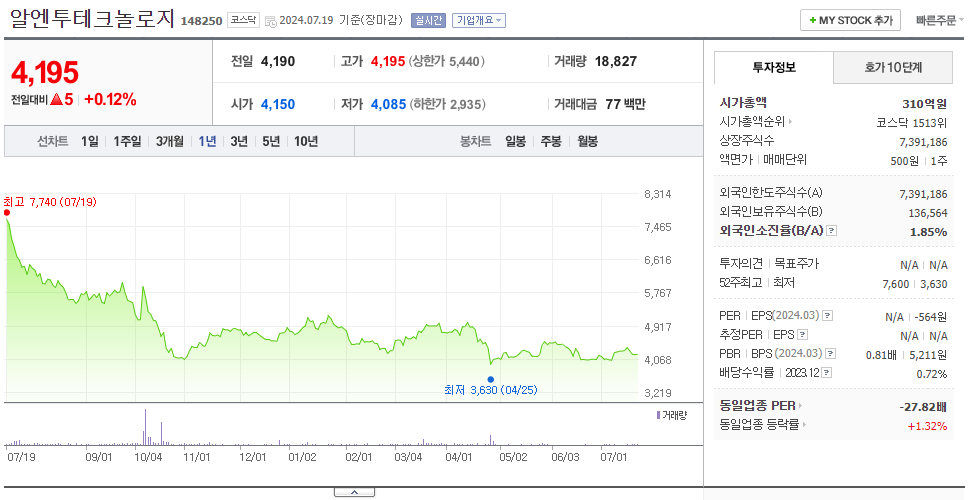The image size is (968, 500).
Task: Select the 10년 chart period
Action: pyautogui.click(x=306, y=141)
